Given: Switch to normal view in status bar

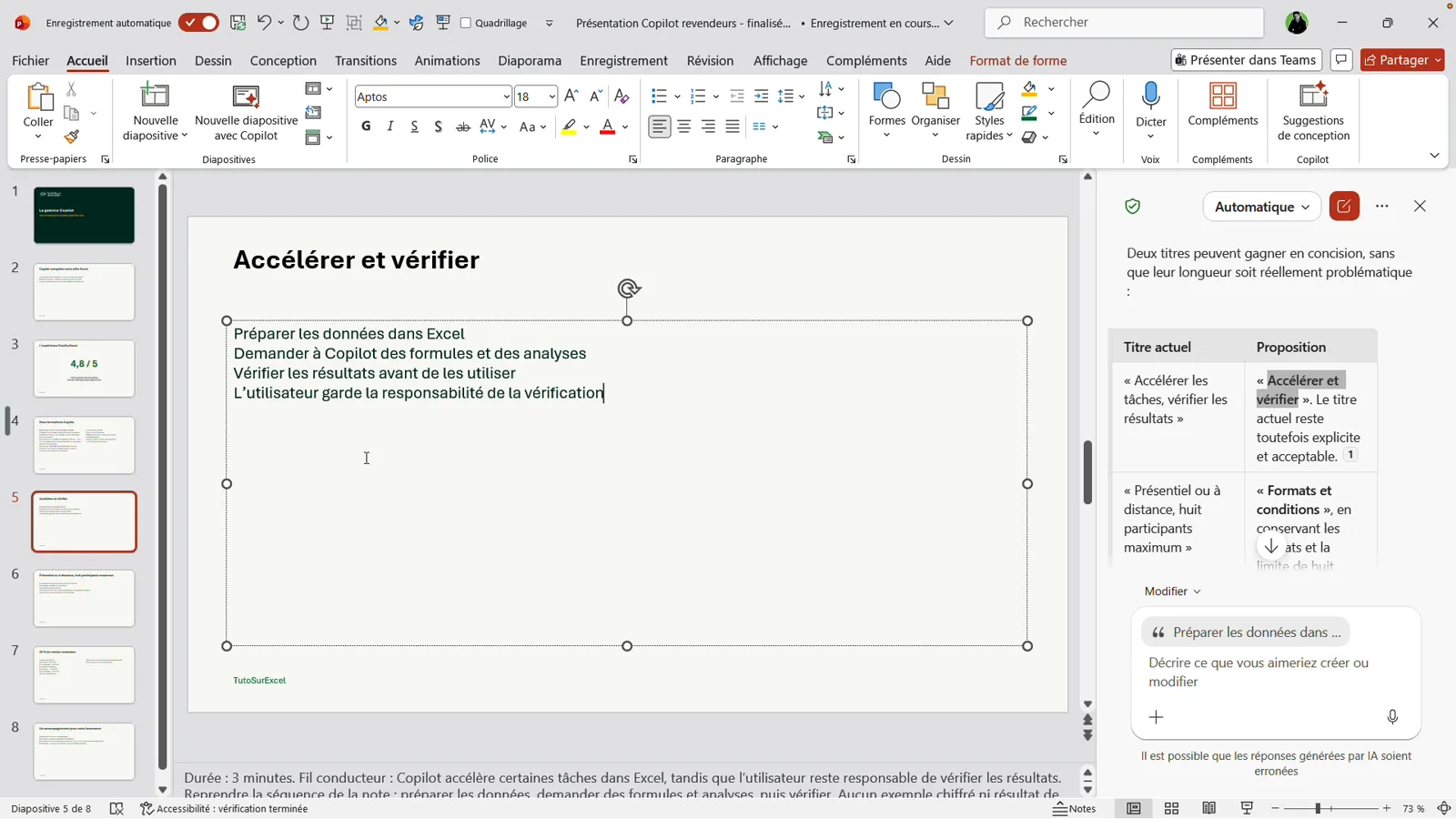Looking at the screenshot, I should tap(1133, 808).
